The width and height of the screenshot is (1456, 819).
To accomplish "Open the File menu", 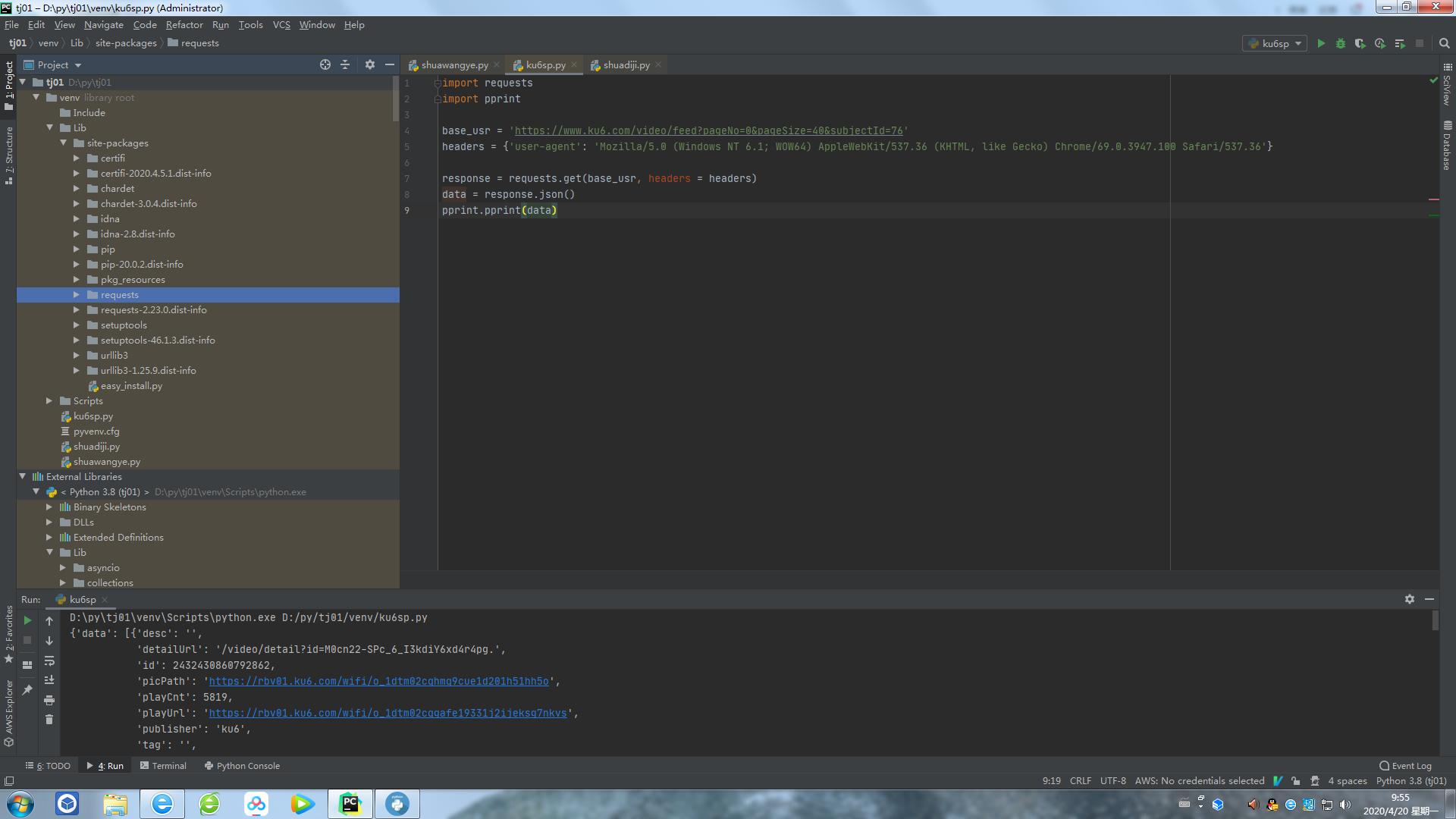I will pos(11,25).
